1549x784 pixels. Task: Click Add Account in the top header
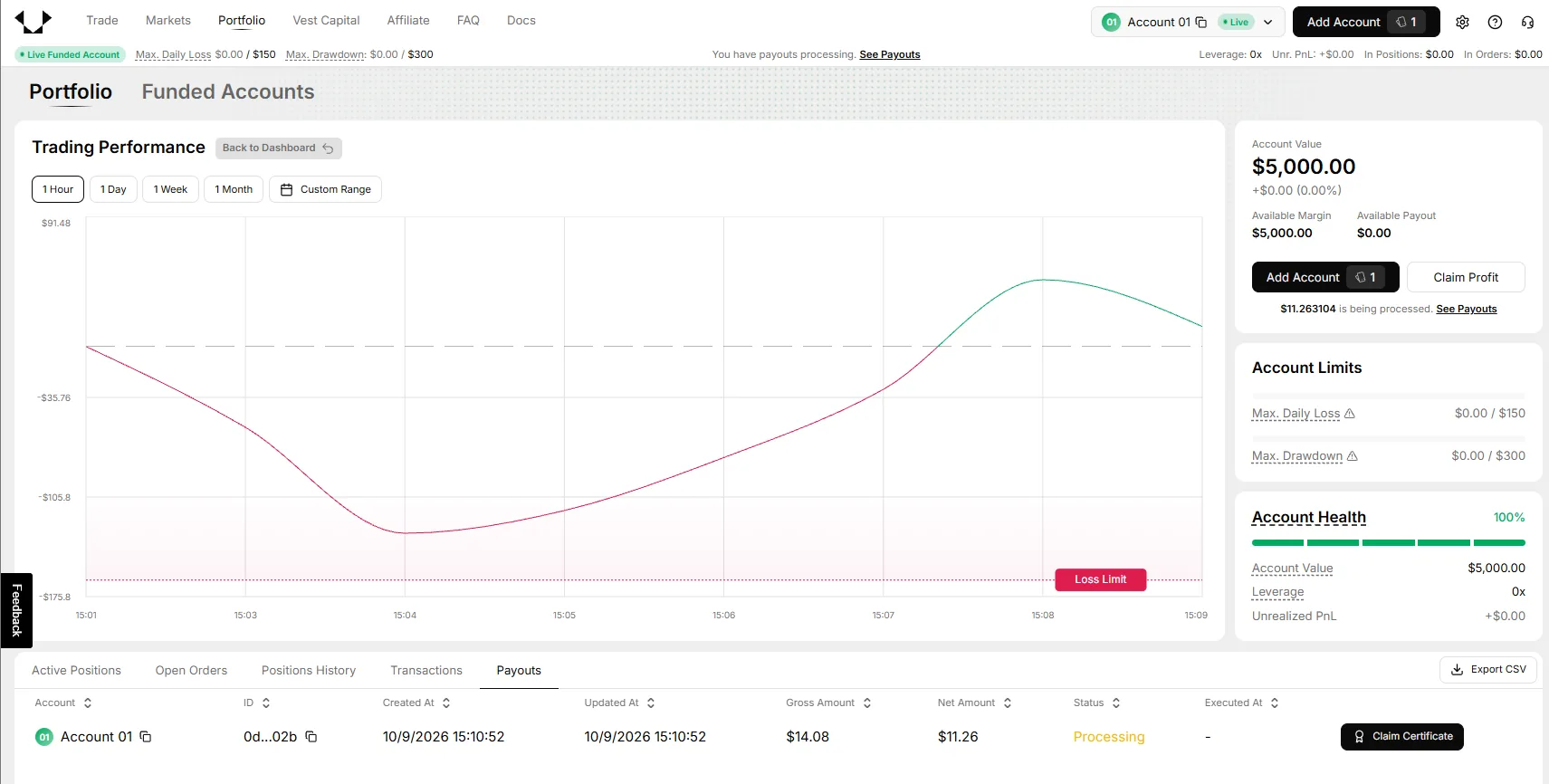(1366, 22)
